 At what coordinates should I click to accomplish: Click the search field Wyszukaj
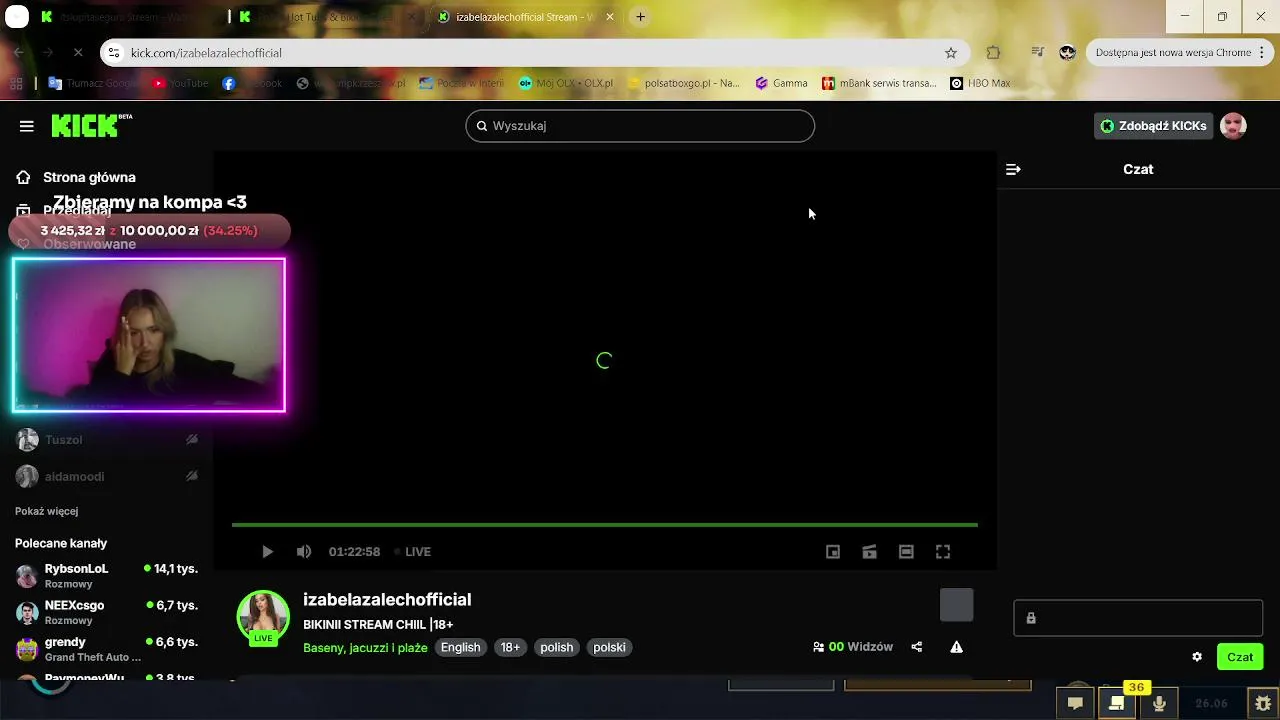click(x=640, y=126)
